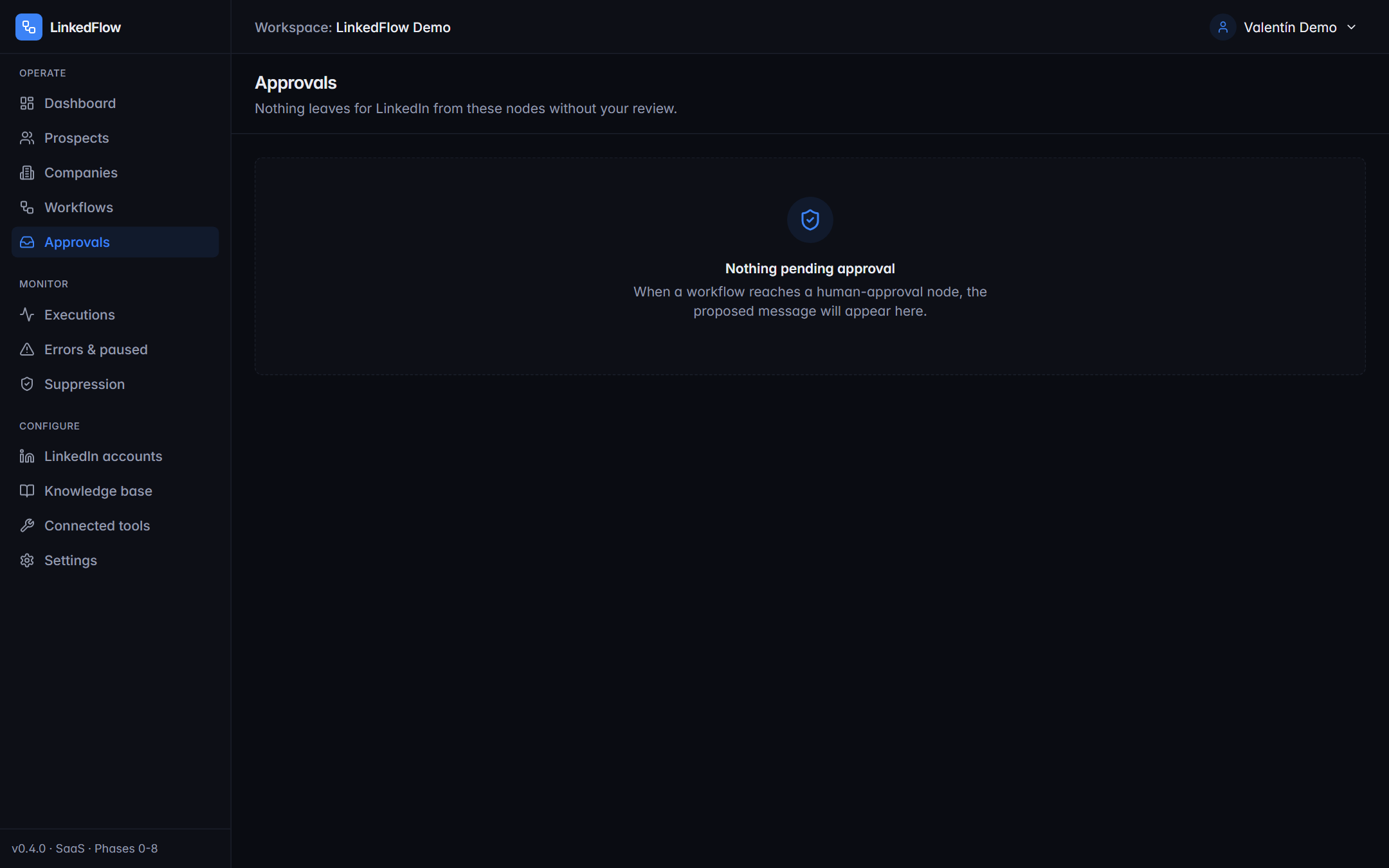Click the Errors & paused warning triangle icon
1389x868 pixels.
point(27,350)
